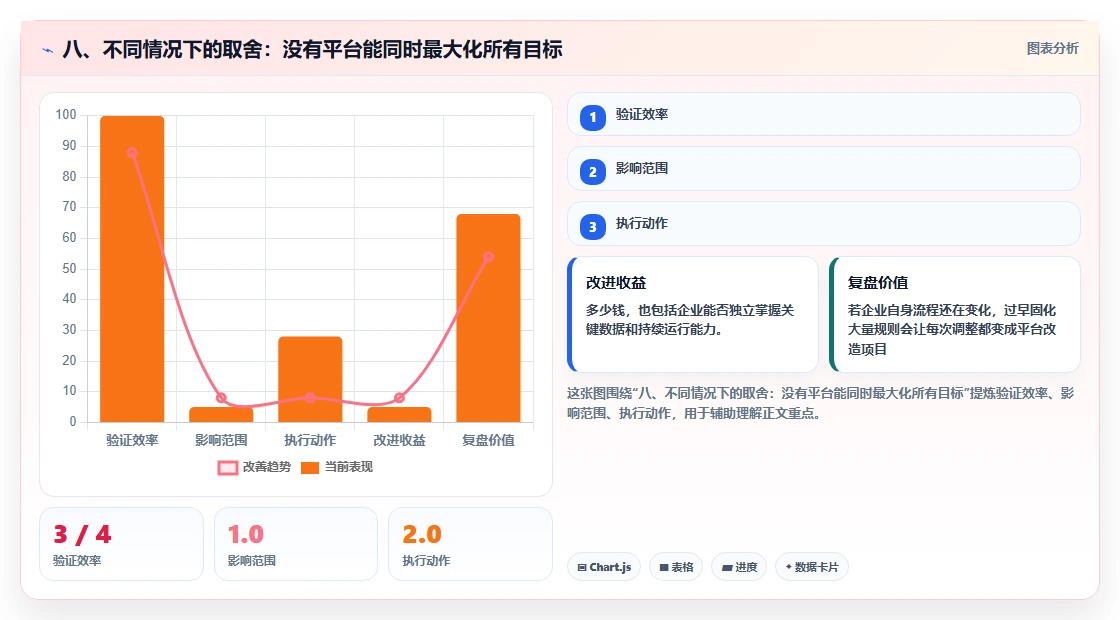Click the number 2 badge for 影响范围
The image size is (1120, 620).
pyautogui.click(x=592, y=172)
